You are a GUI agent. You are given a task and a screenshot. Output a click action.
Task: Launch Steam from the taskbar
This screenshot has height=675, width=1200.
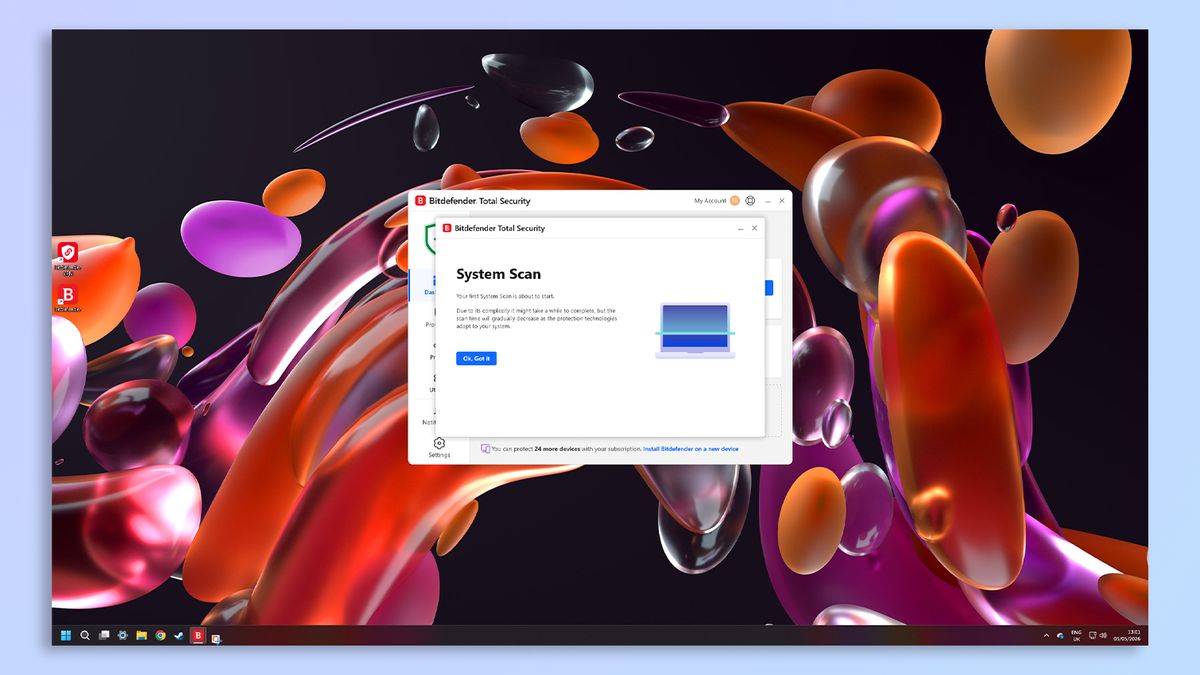(x=178, y=635)
